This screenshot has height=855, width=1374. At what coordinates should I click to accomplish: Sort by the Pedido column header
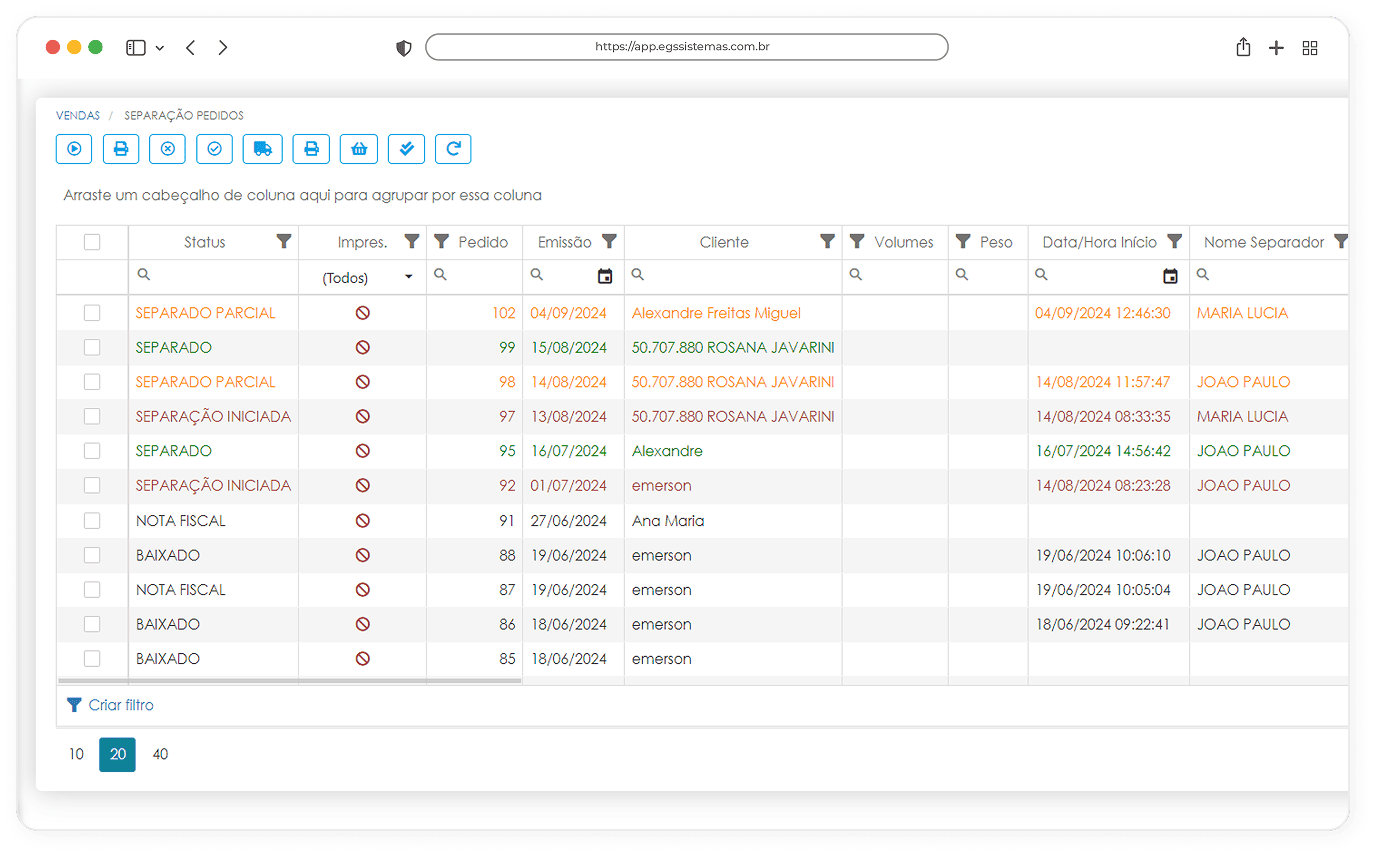coord(483,242)
